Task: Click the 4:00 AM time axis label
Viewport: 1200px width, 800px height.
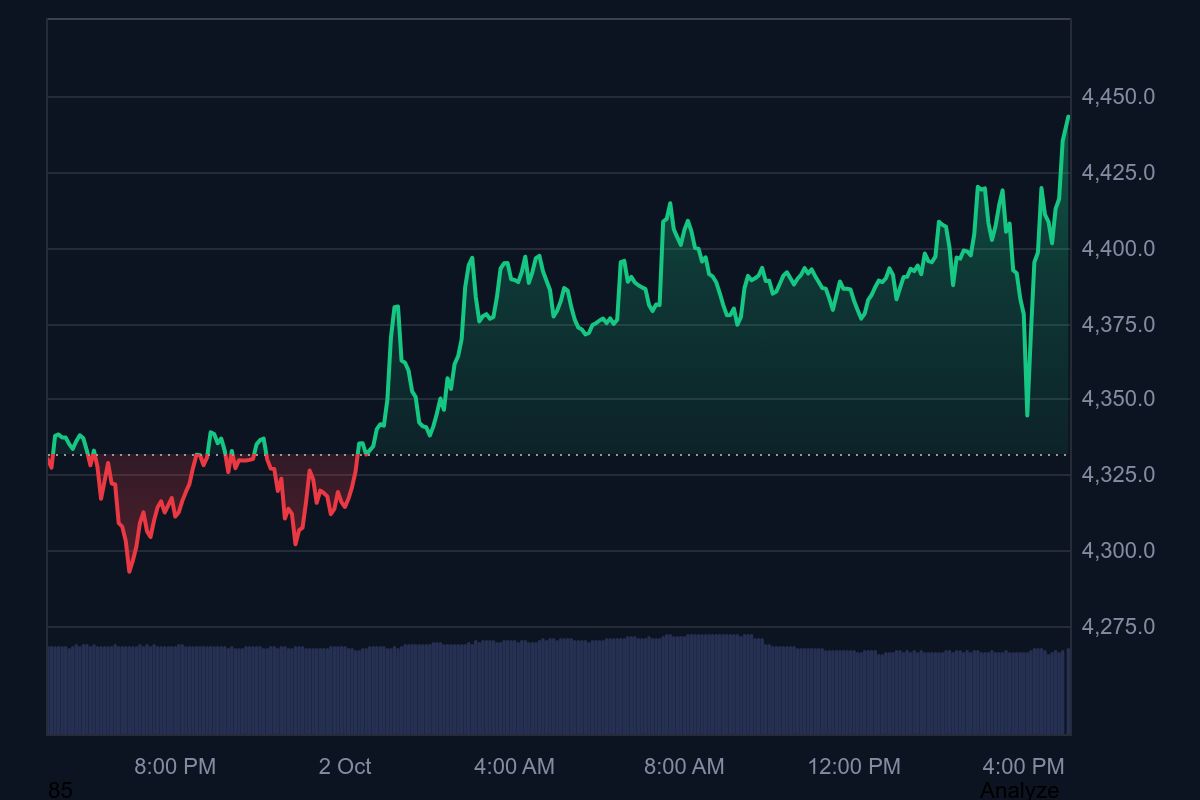Action: 514,767
